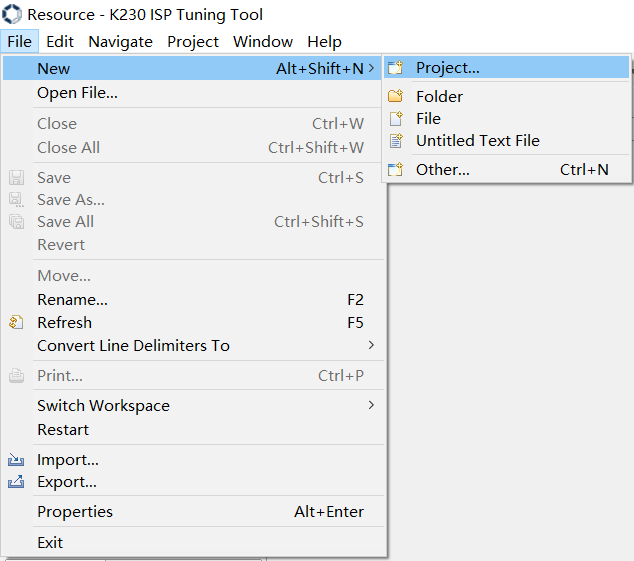Open the Edit menu
The height and width of the screenshot is (561, 634).
[60, 41]
